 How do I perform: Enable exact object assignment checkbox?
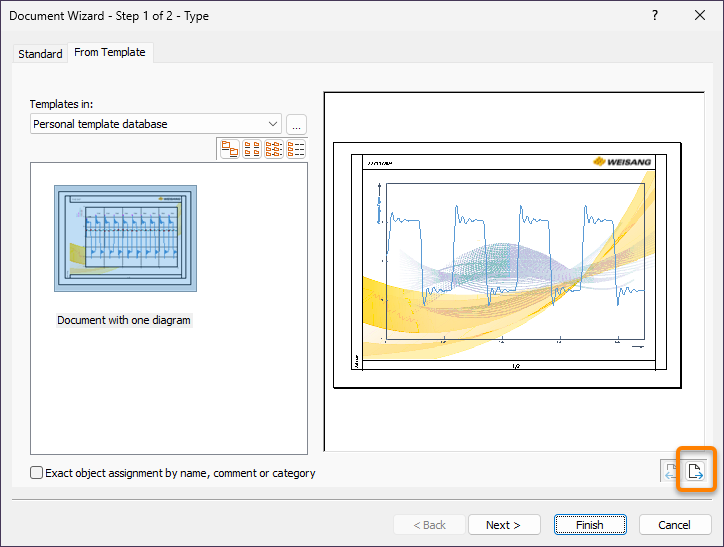point(37,473)
